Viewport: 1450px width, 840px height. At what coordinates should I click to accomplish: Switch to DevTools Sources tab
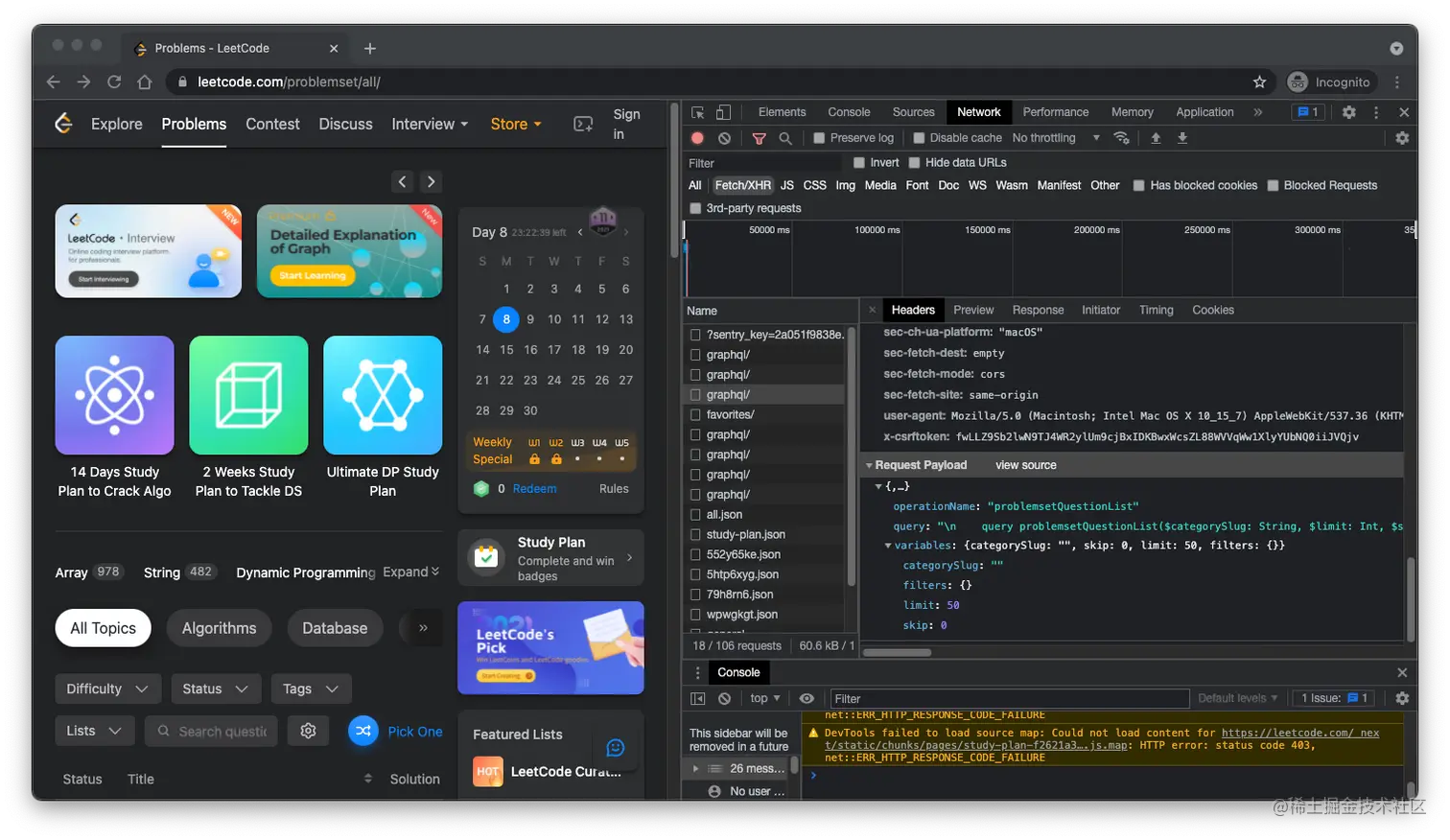click(913, 112)
